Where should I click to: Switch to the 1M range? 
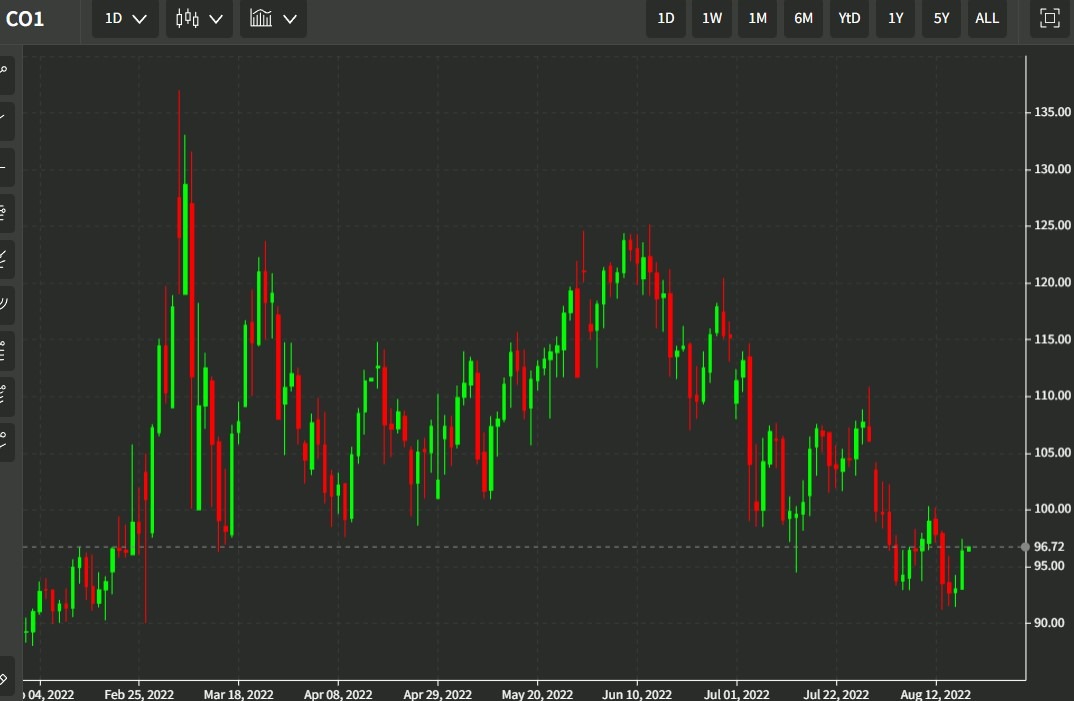point(758,19)
